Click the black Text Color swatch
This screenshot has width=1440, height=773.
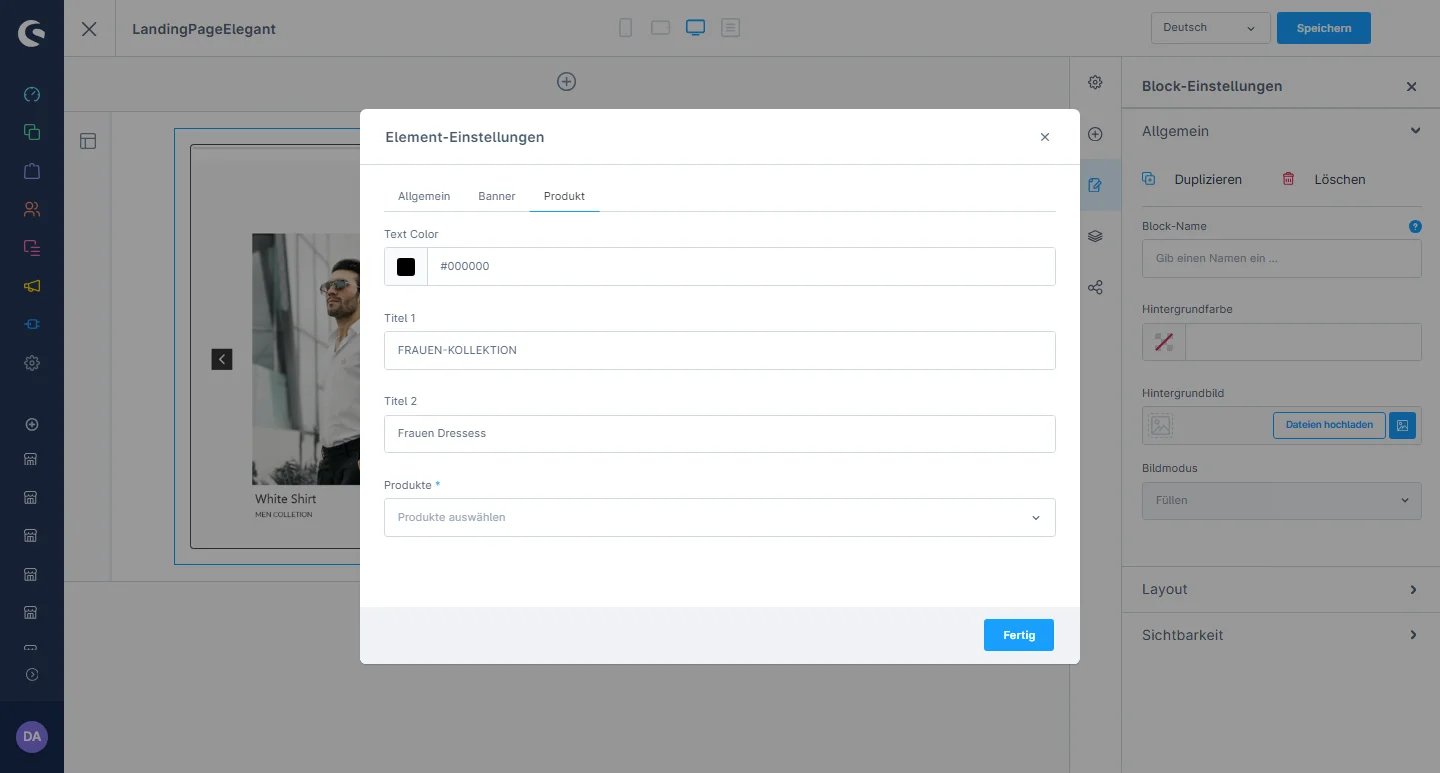[406, 267]
